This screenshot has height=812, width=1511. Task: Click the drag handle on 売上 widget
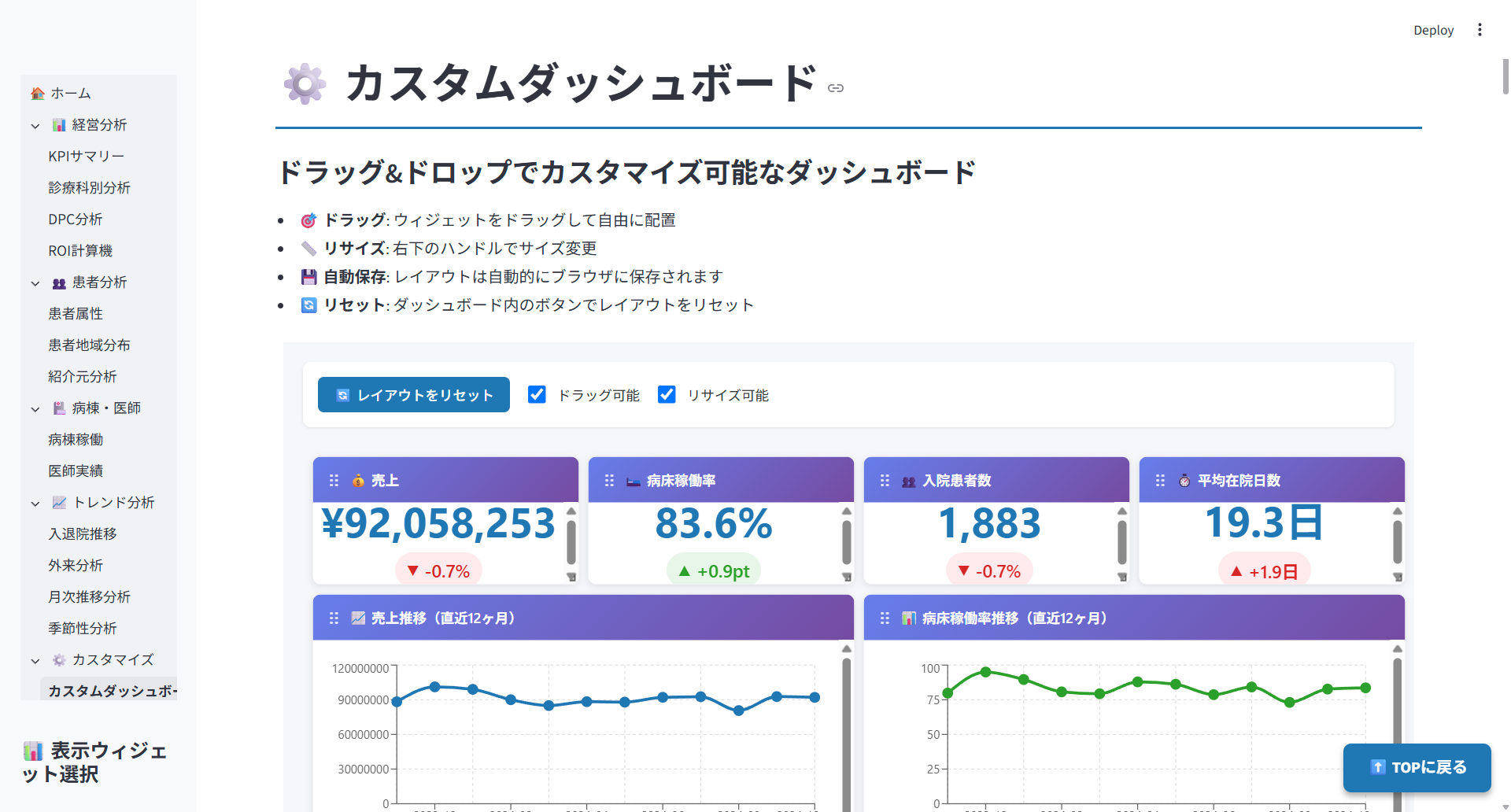point(334,481)
